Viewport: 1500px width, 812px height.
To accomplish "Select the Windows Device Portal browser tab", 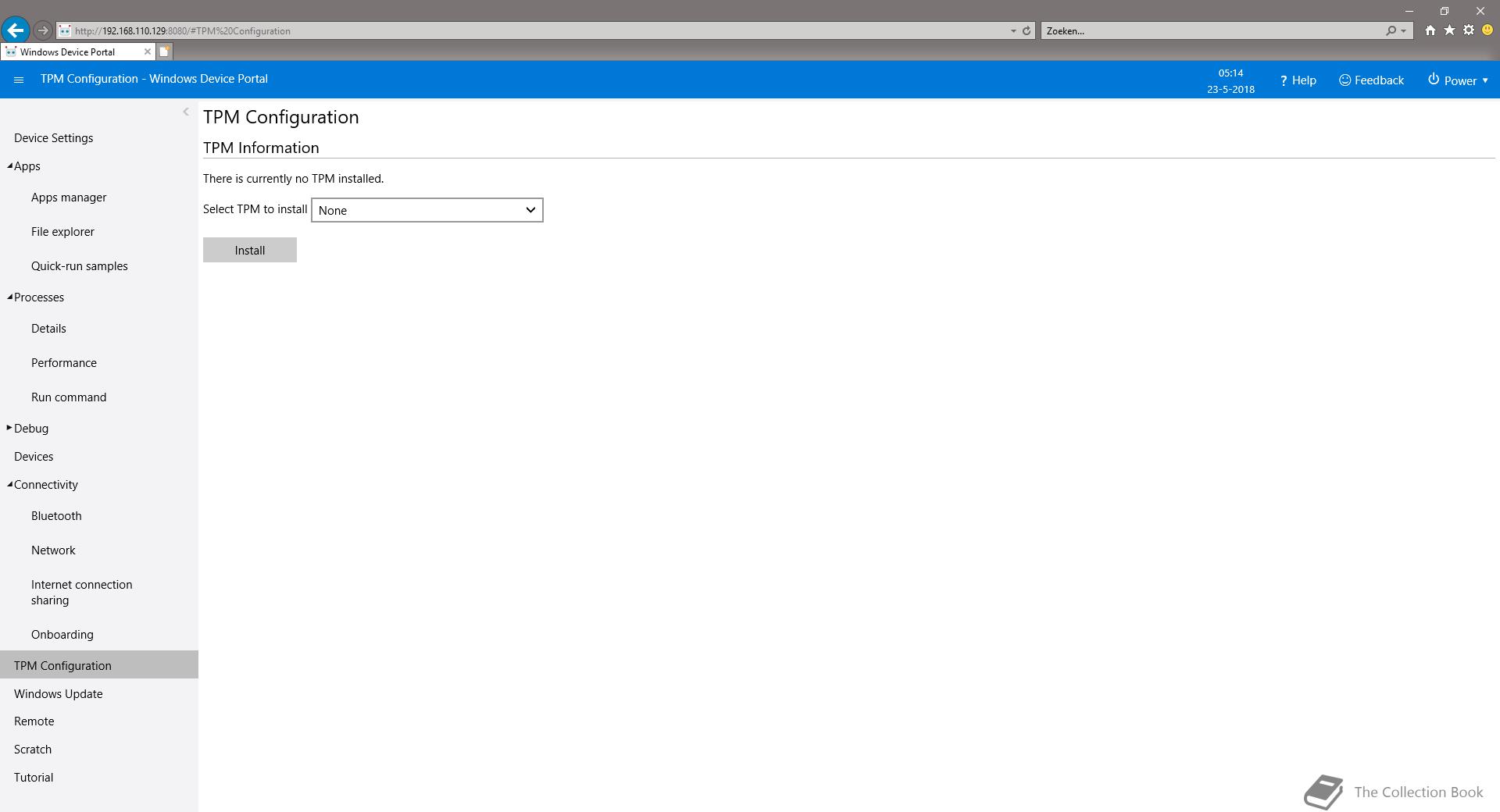I will [77, 52].
